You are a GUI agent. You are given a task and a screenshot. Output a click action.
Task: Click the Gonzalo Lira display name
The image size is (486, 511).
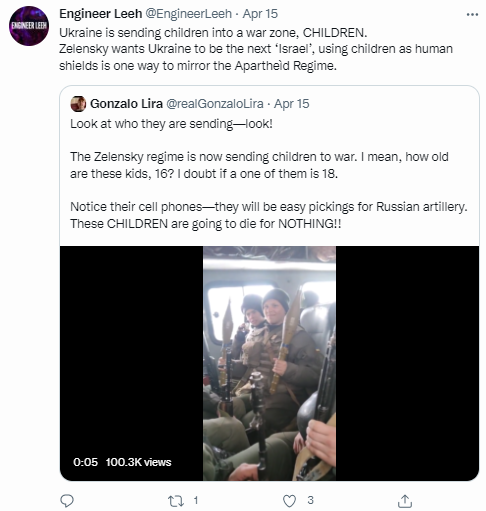126,104
